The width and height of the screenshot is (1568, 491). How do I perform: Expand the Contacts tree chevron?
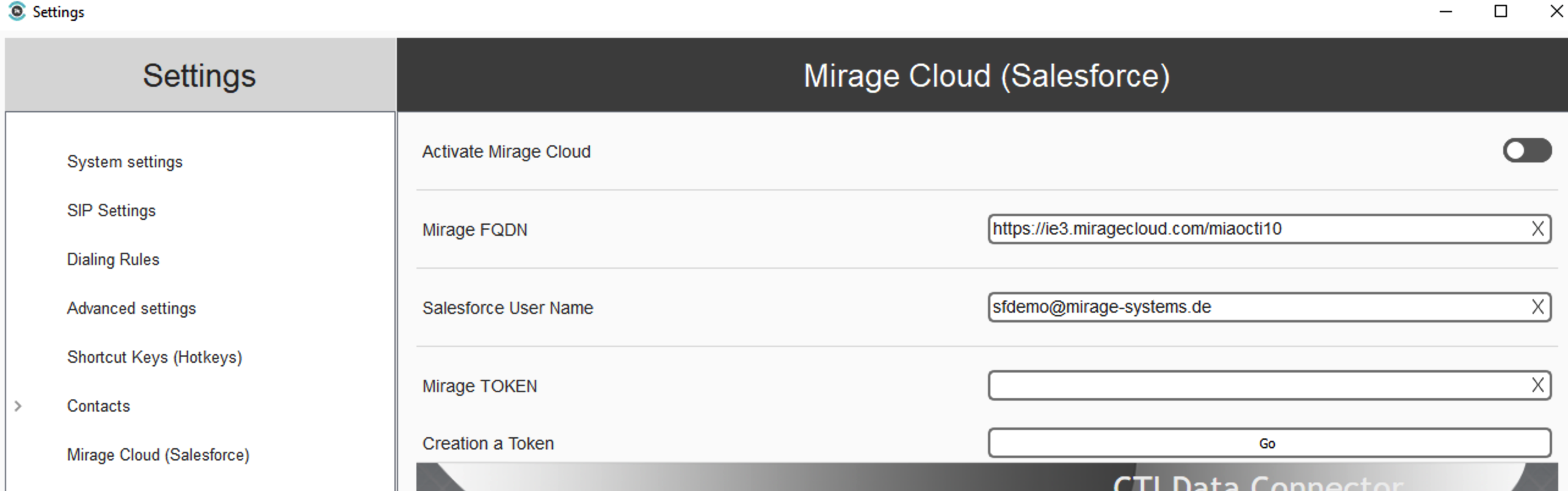[x=18, y=406]
